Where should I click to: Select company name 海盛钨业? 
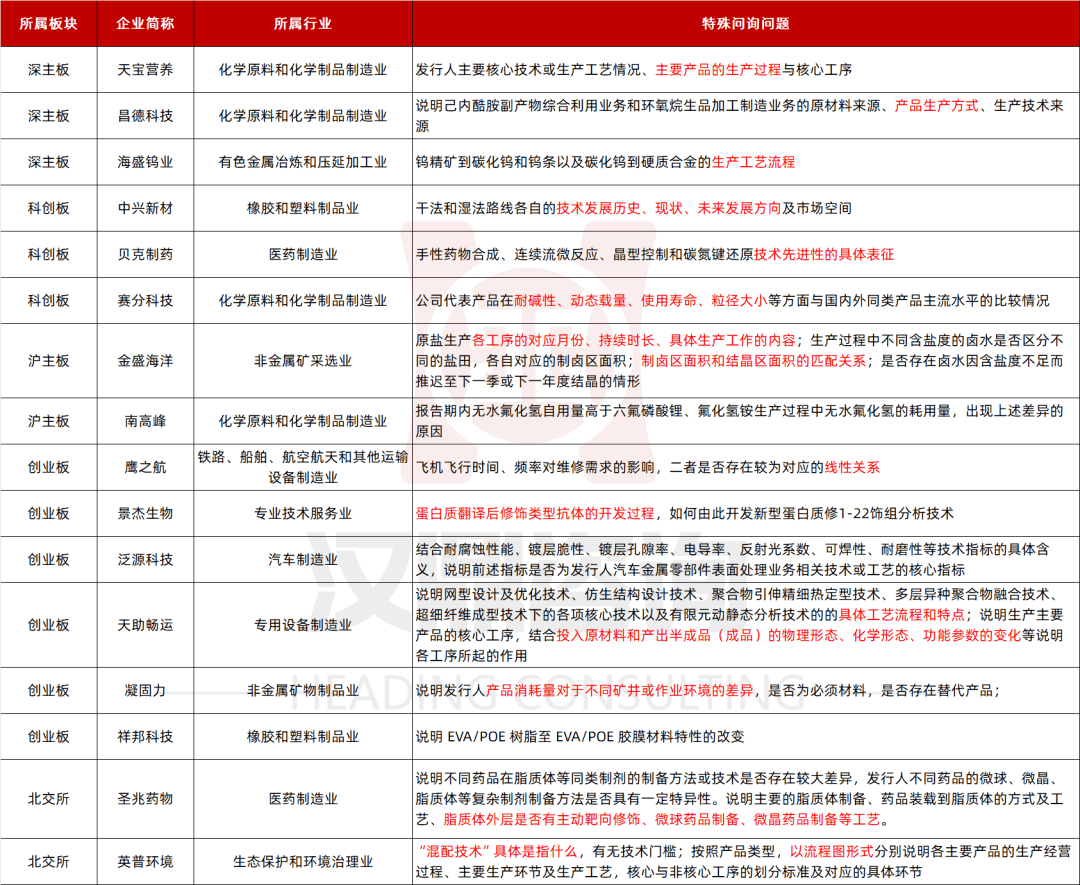pyautogui.click(x=145, y=162)
